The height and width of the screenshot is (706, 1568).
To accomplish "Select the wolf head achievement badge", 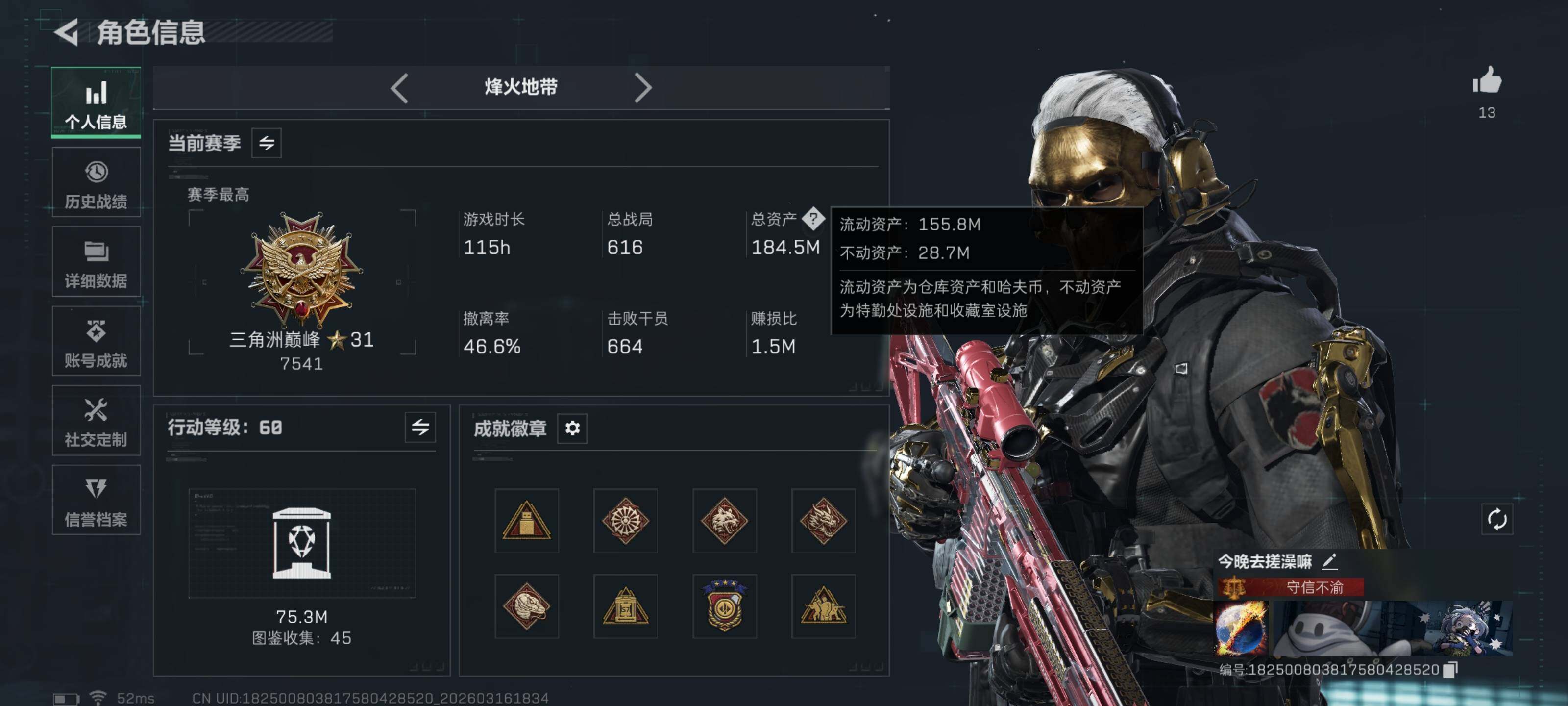I will click(724, 521).
